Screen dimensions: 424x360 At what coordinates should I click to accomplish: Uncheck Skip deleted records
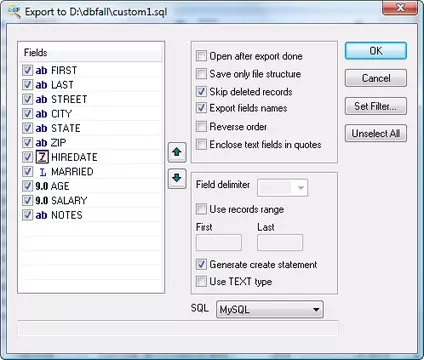point(201,91)
